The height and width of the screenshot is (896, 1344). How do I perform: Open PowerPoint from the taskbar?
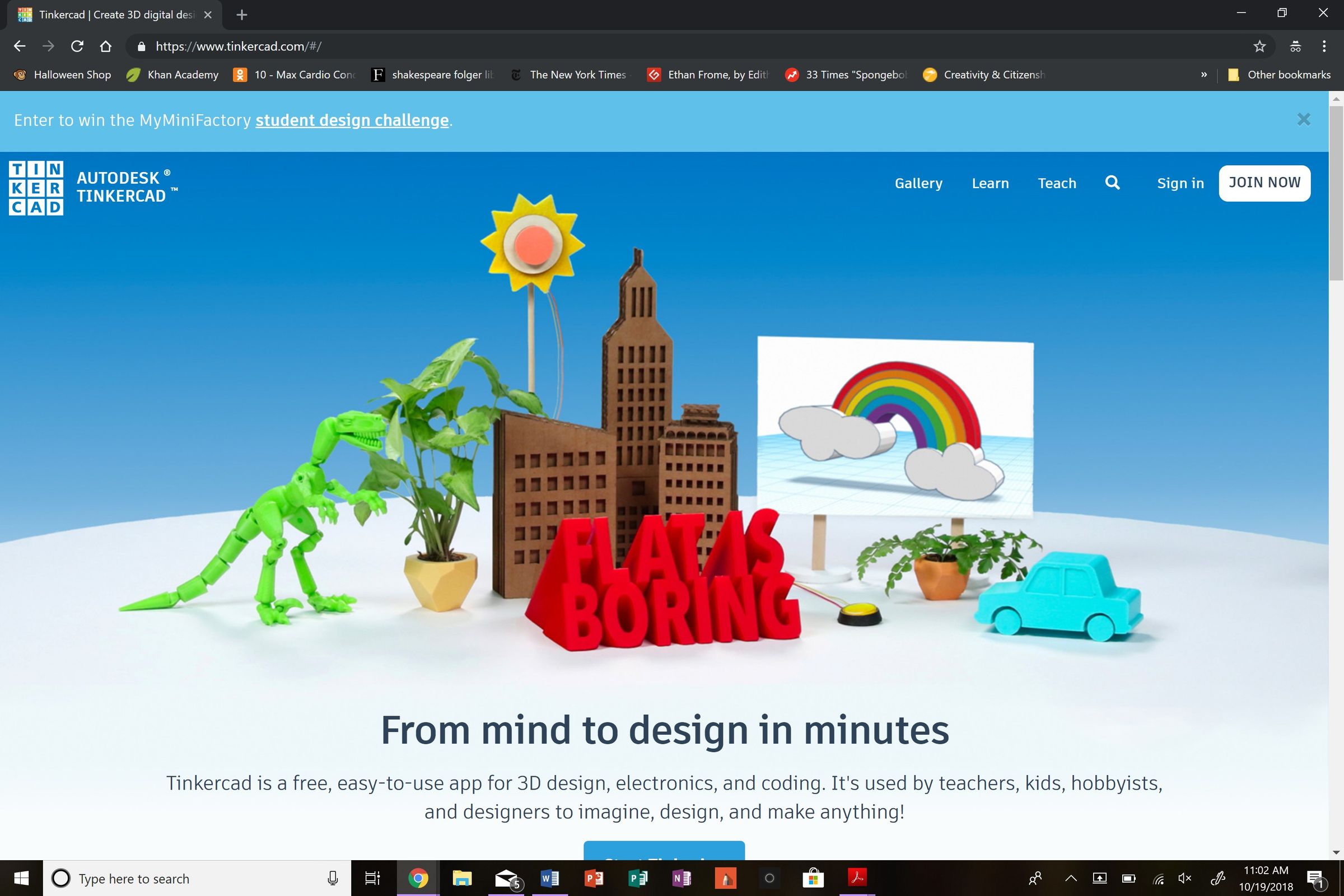pos(594,878)
